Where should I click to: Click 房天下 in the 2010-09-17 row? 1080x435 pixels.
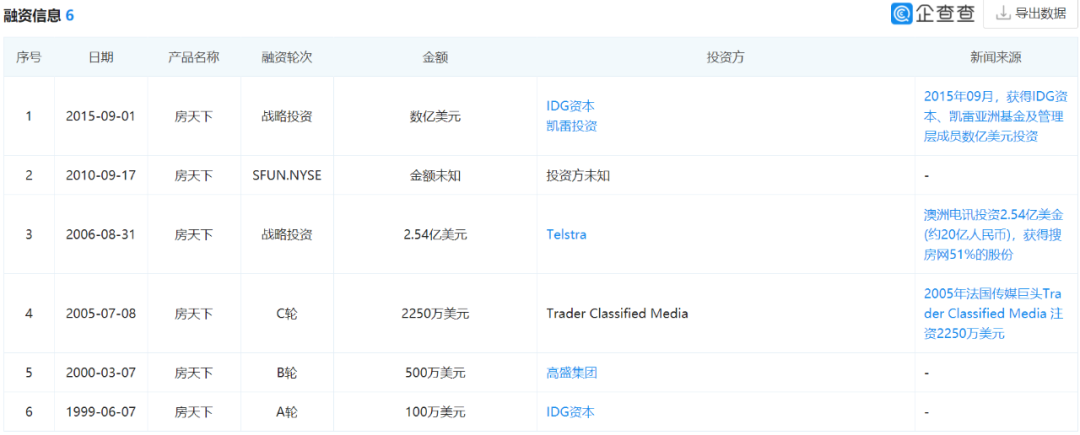pos(194,175)
